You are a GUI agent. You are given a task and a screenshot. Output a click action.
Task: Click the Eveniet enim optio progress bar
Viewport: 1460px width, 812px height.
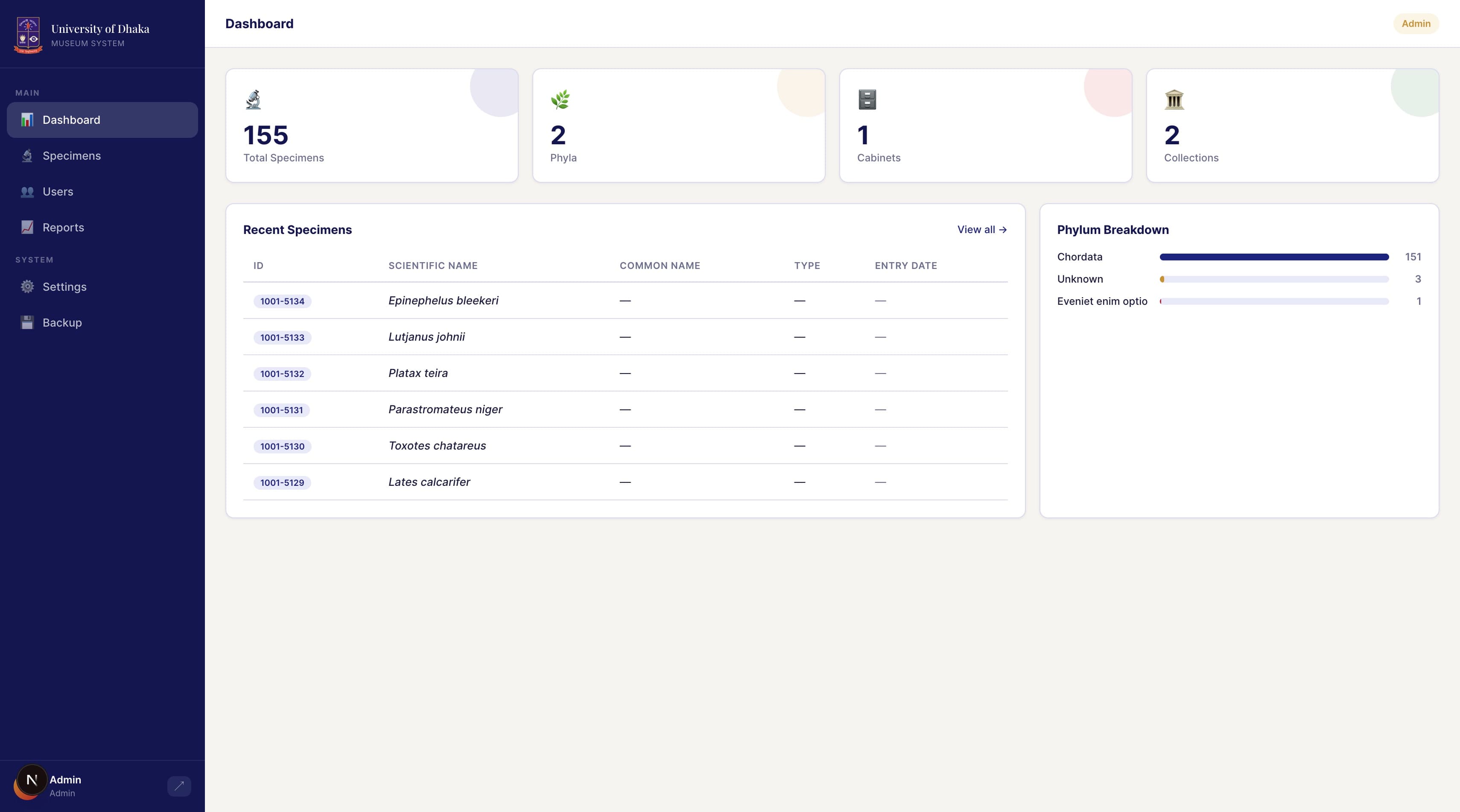1274,301
